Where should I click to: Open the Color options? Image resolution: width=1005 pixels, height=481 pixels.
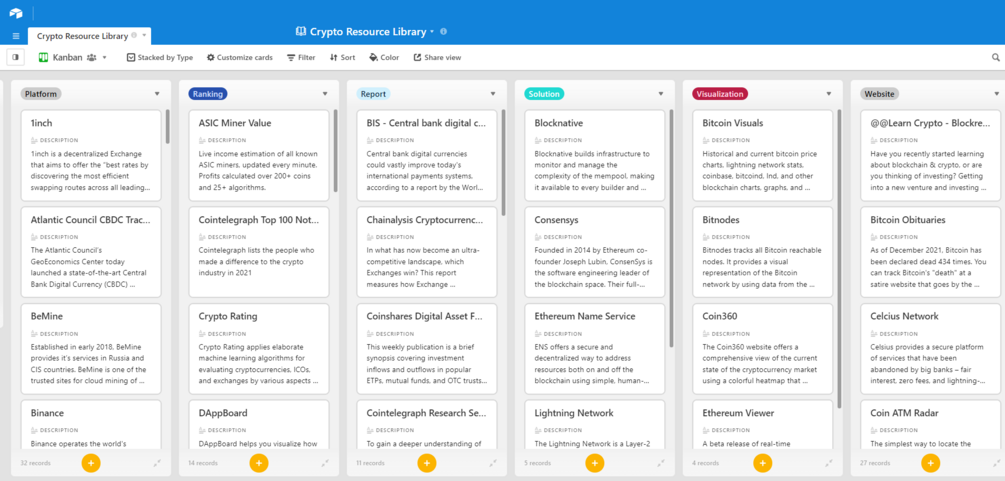point(384,57)
